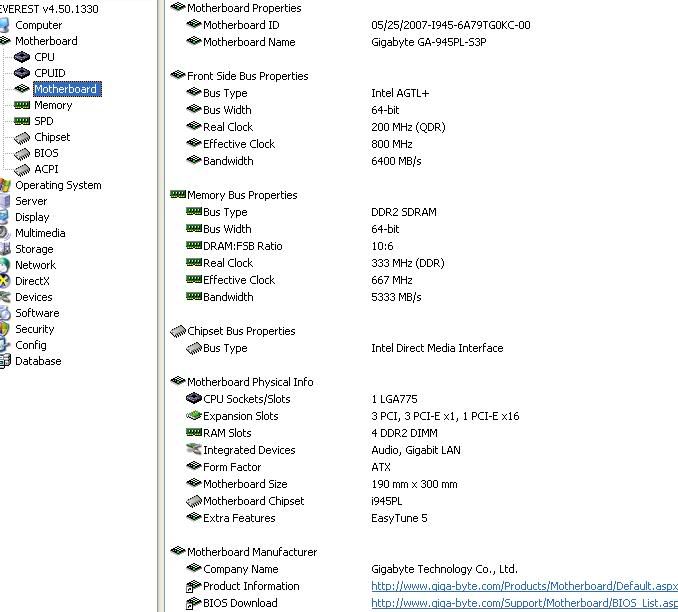
Task: Select the highlighted Motherboard sub-item
Action: (67, 89)
